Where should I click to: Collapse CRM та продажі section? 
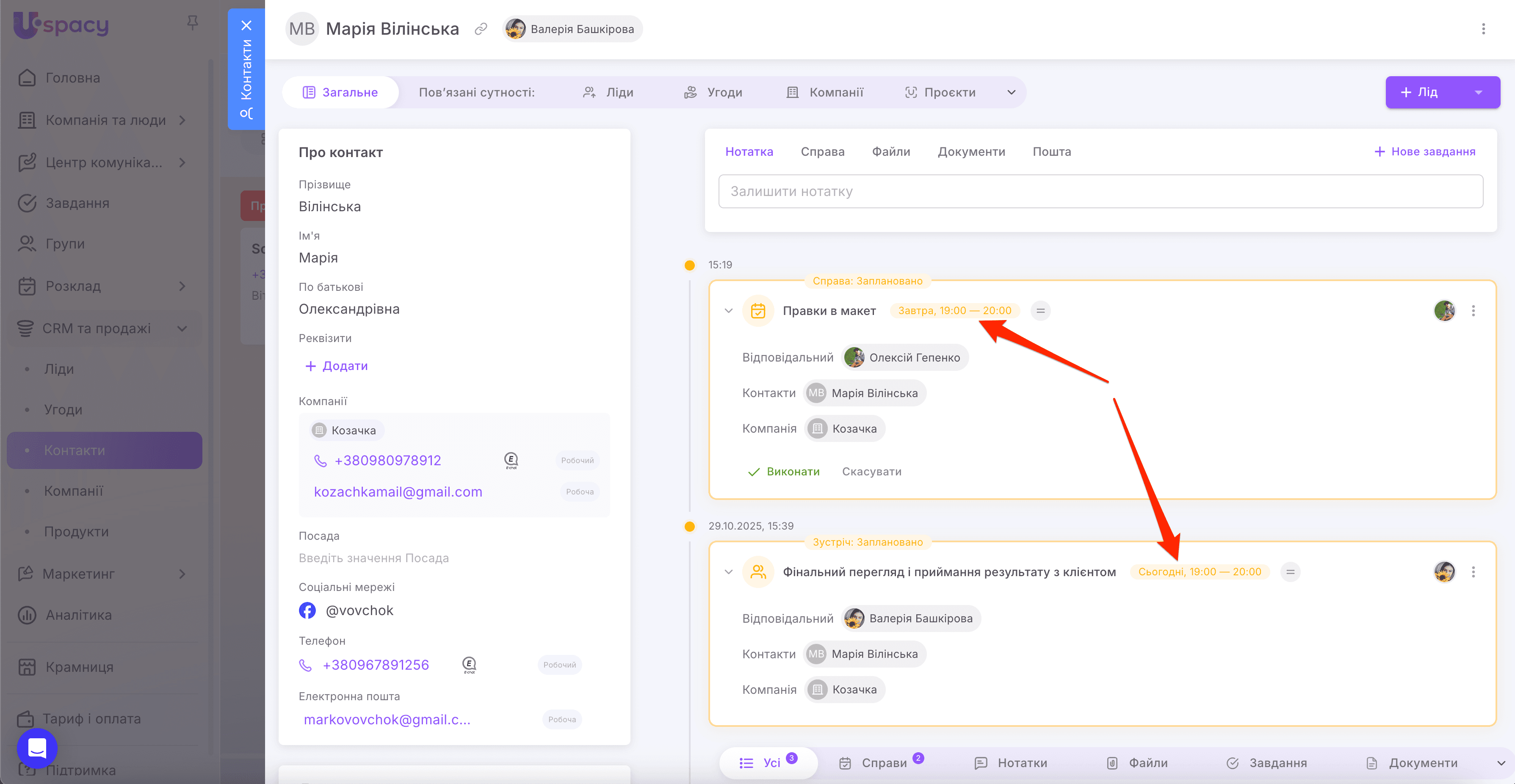click(x=182, y=328)
